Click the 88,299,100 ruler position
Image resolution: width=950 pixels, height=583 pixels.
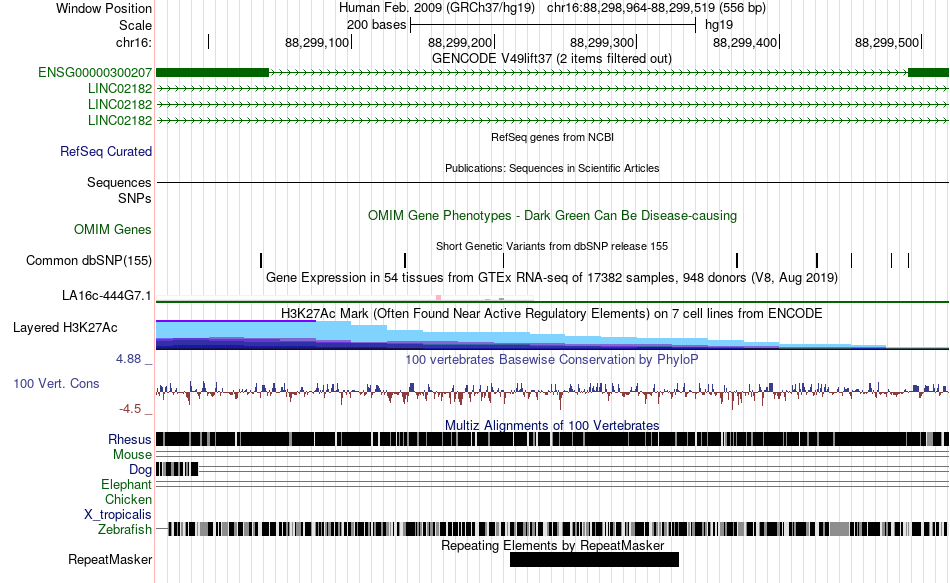(x=317, y=42)
